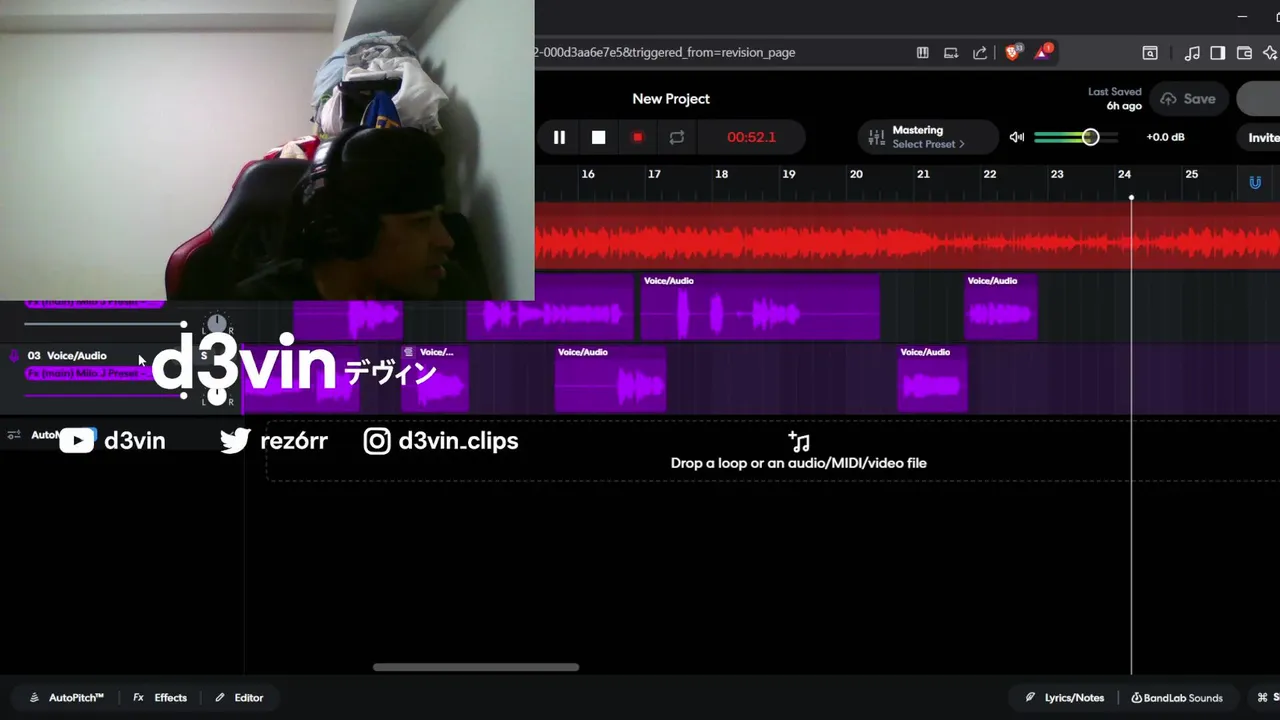The height and width of the screenshot is (720, 1280).
Task: Select the track 03 Voice/Audio clip near bar 21
Action: pos(932,379)
